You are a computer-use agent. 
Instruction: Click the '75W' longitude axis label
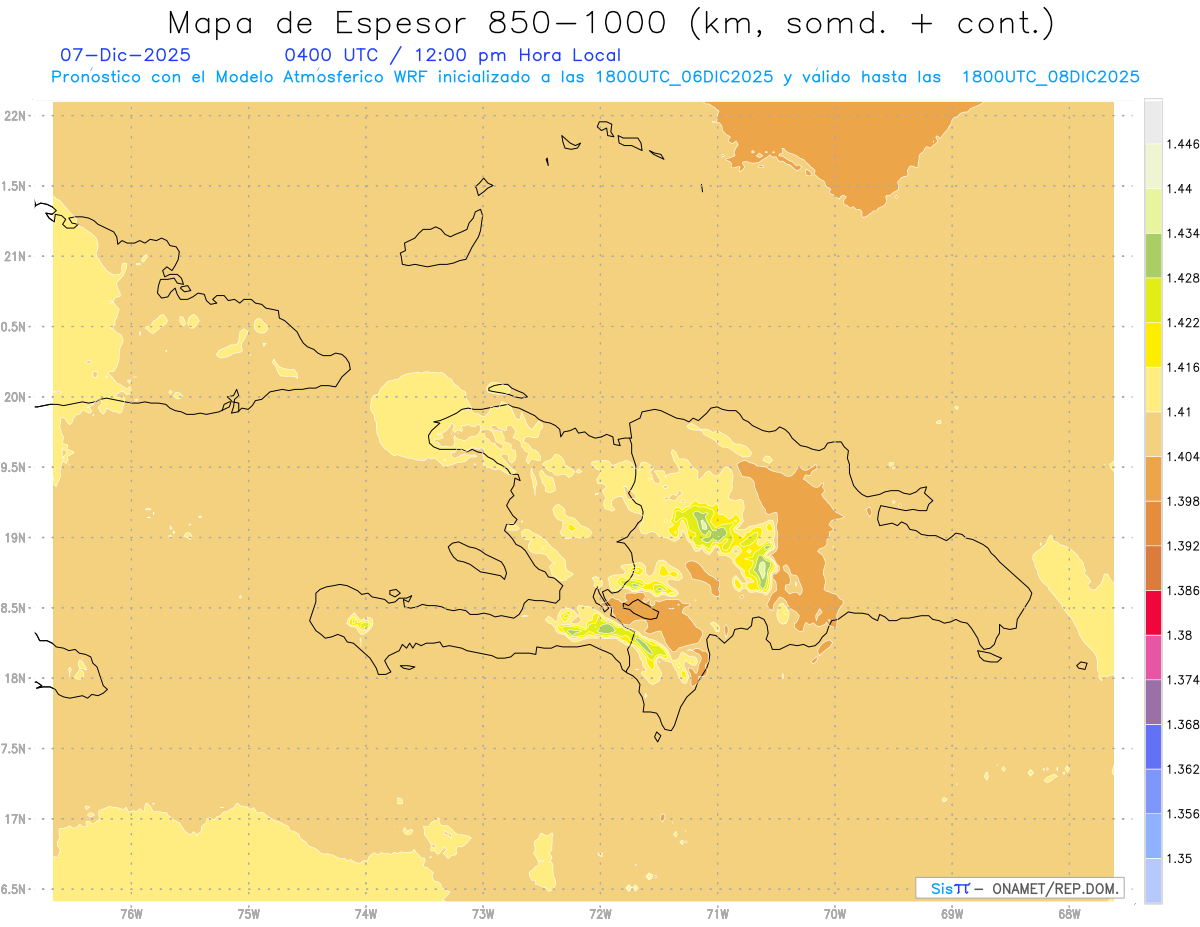pyautogui.click(x=248, y=914)
